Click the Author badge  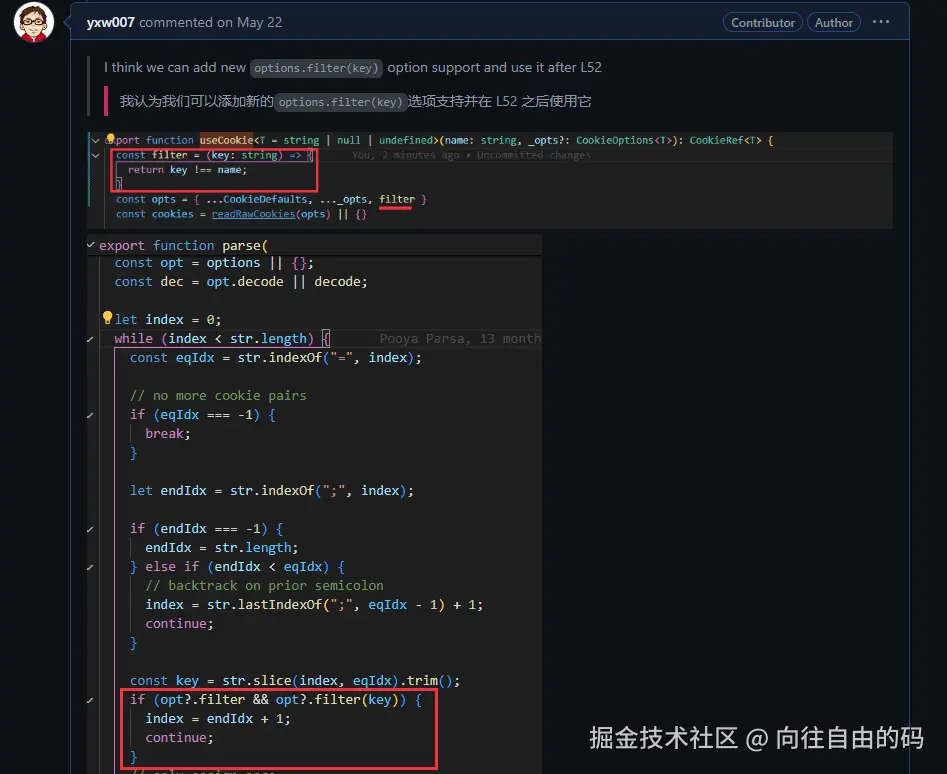point(833,22)
